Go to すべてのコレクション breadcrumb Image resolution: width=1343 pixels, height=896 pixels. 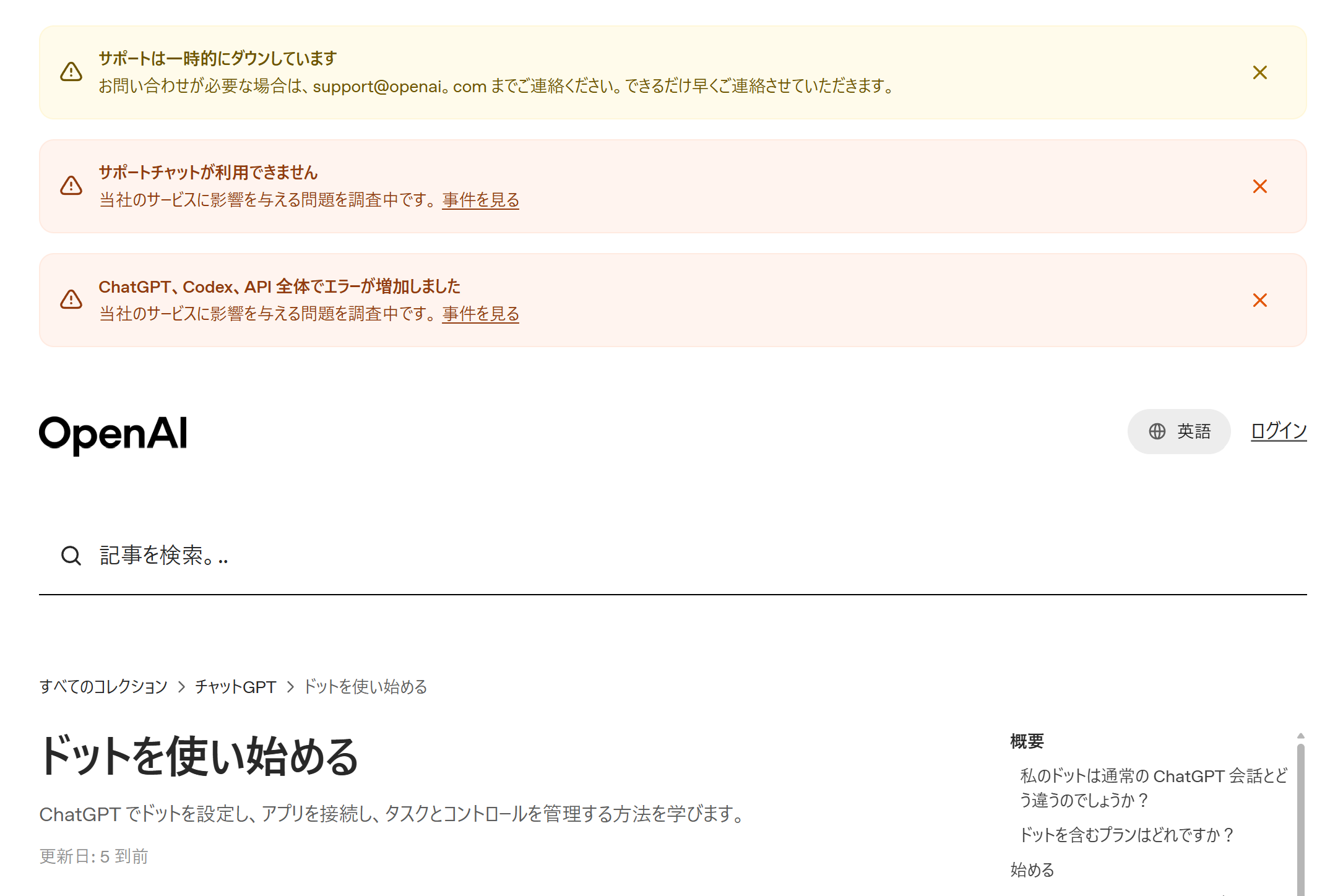coord(103,687)
